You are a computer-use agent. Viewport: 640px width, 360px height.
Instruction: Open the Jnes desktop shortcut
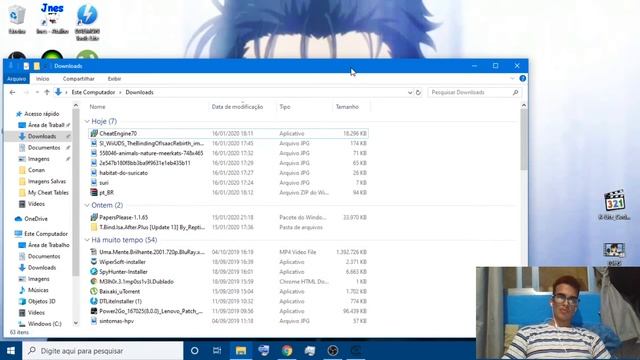coord(52,19)
